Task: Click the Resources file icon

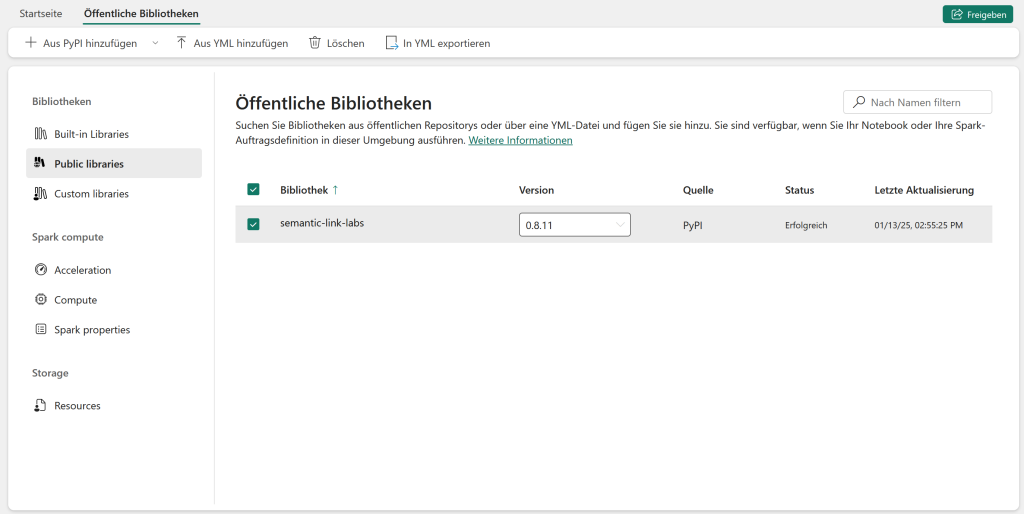Action: 40,406
